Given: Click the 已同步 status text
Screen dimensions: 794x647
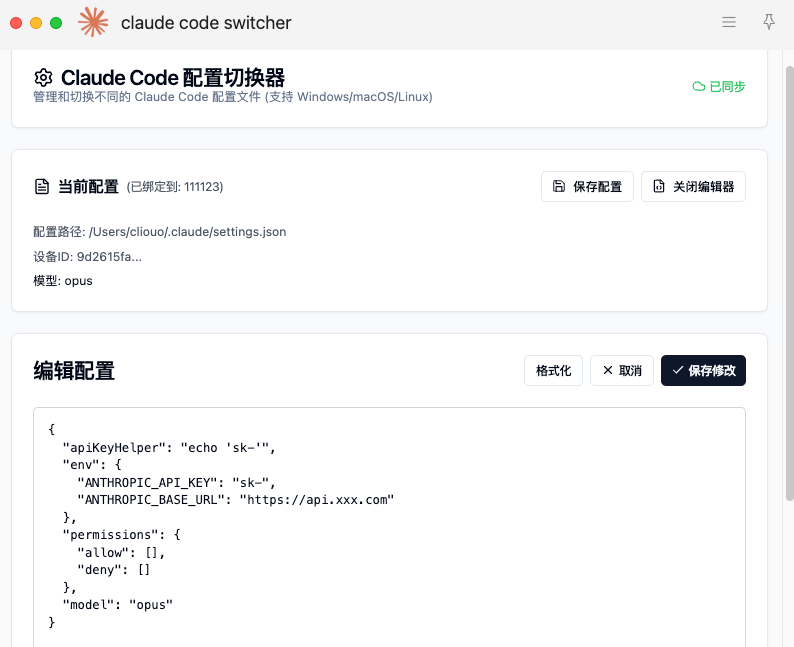Looking at the screenshot, I should coord(727,87).
